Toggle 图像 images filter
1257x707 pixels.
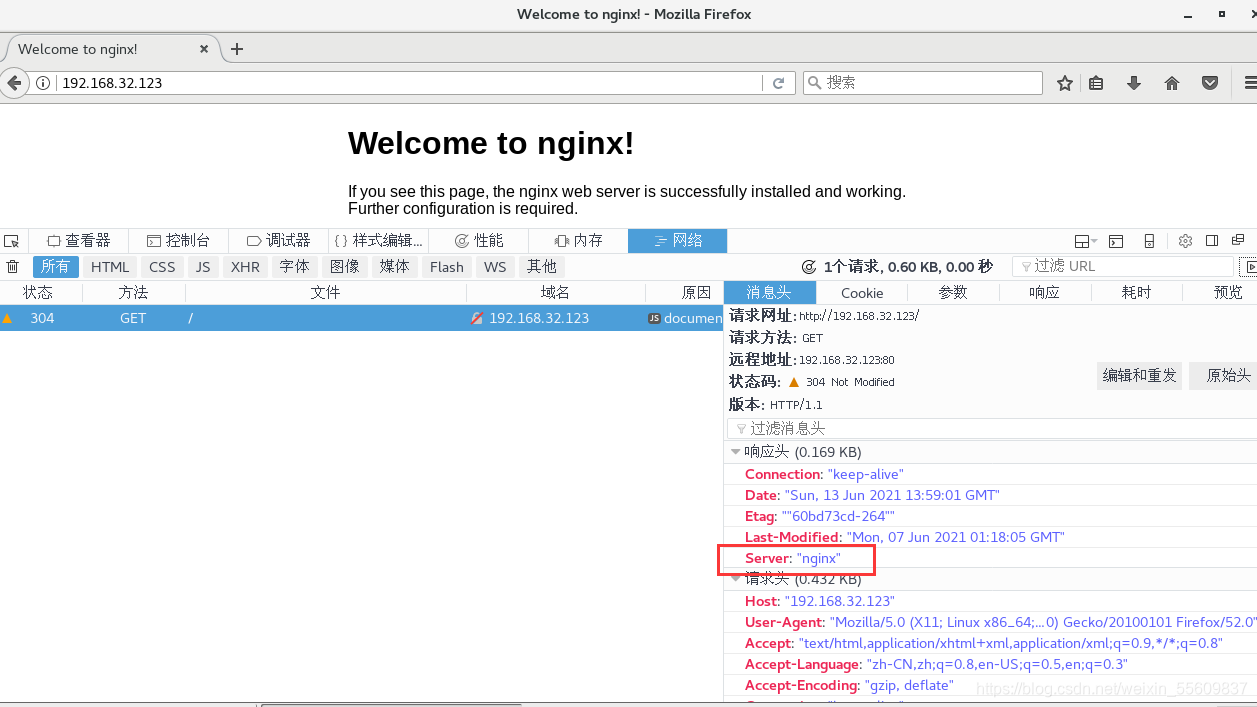pyautogui.click(x=344, y=267)
